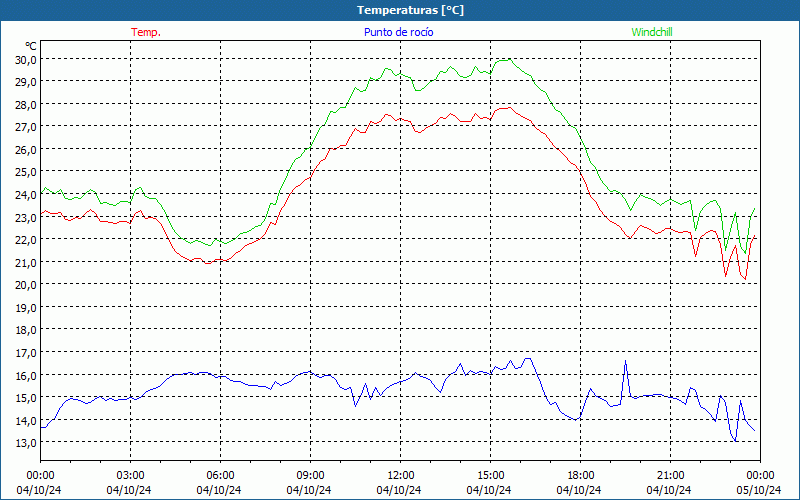Click the "Temperaturas [°C]" chart title
This screenshot has height=500, width=800.
click(410, 10)
